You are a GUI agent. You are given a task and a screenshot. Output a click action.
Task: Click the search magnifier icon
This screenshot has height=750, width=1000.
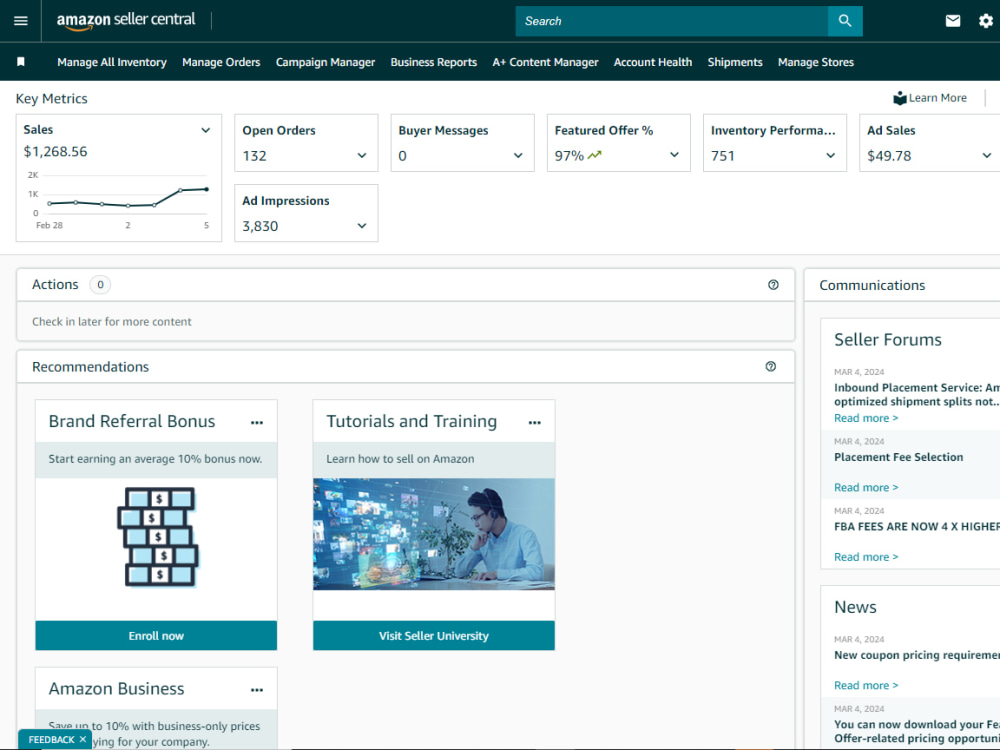pyautogui.click(x=845, y=20)
